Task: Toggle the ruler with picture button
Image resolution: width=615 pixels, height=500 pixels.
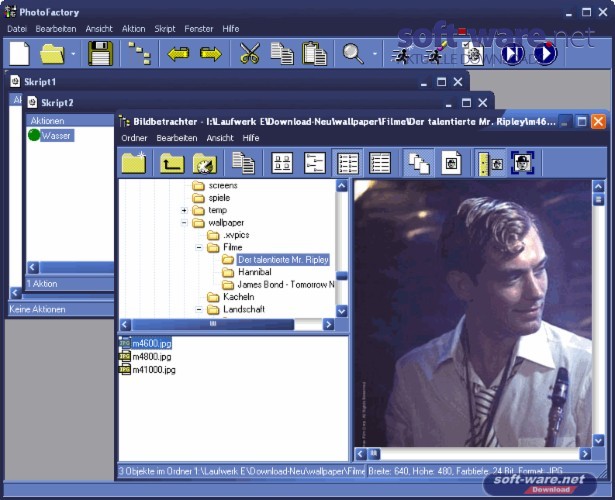Action: coord(490,163)
